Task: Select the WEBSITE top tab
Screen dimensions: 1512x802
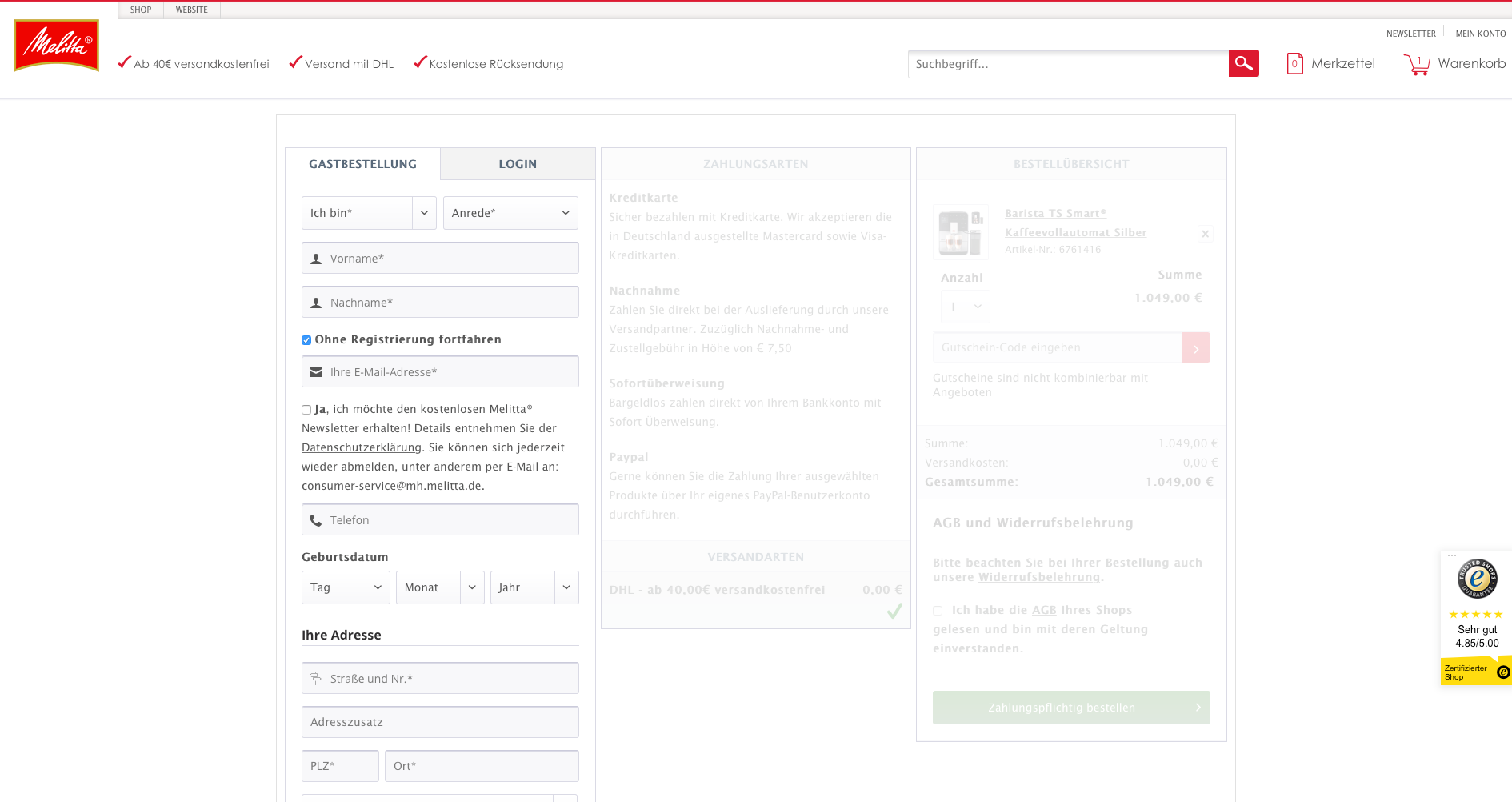Action: pos(192,10)
